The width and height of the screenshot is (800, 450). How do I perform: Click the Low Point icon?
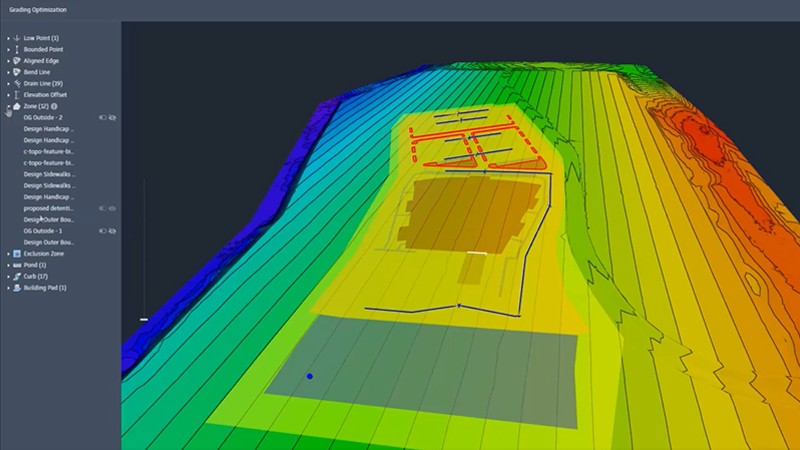17,38
